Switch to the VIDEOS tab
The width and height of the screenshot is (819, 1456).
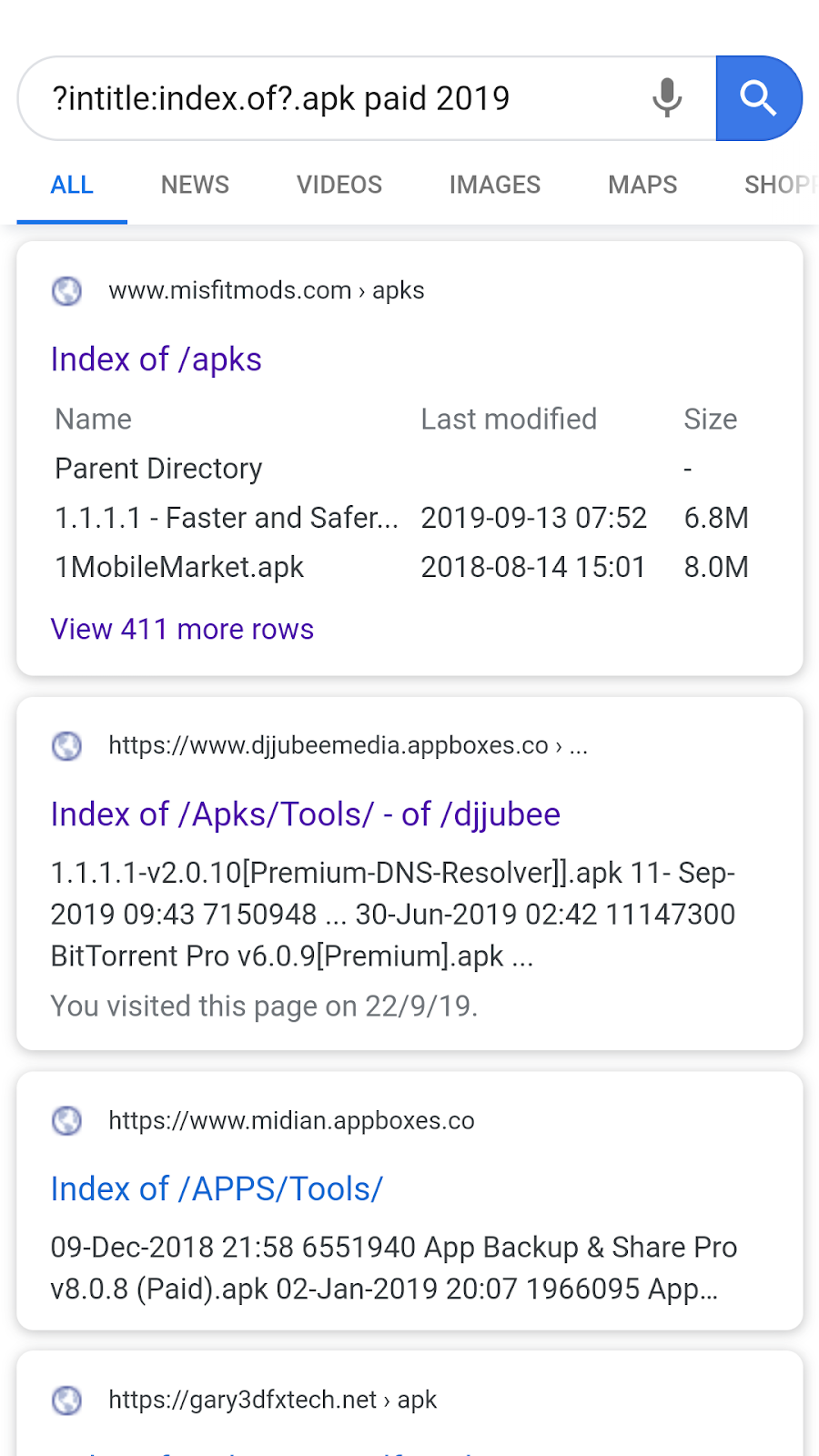coord(339,185)
